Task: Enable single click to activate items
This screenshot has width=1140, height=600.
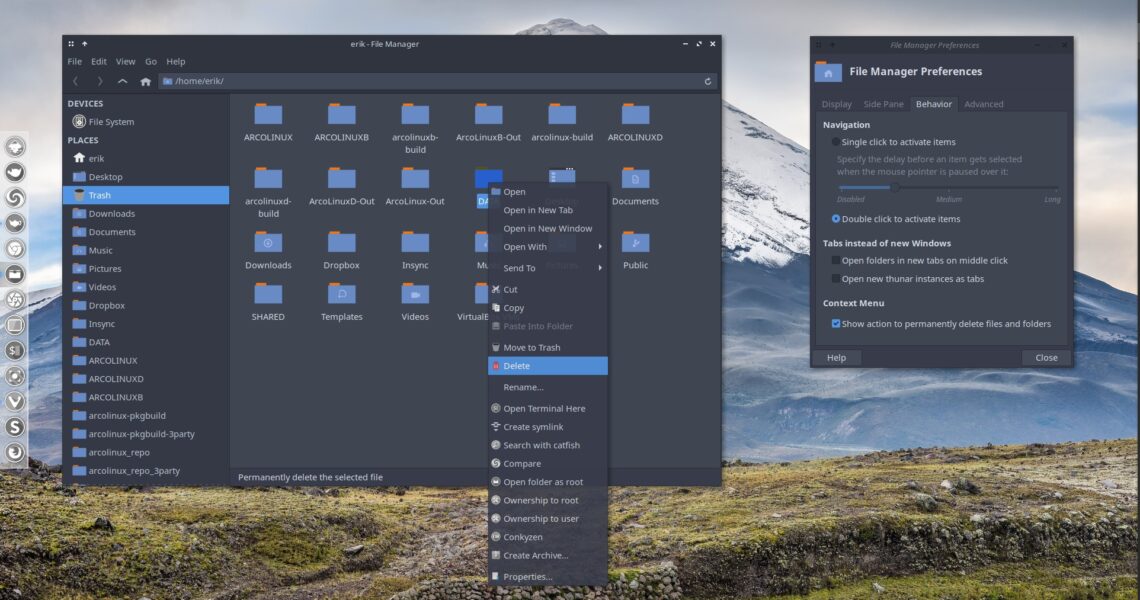Action: (x=836, y=142)
